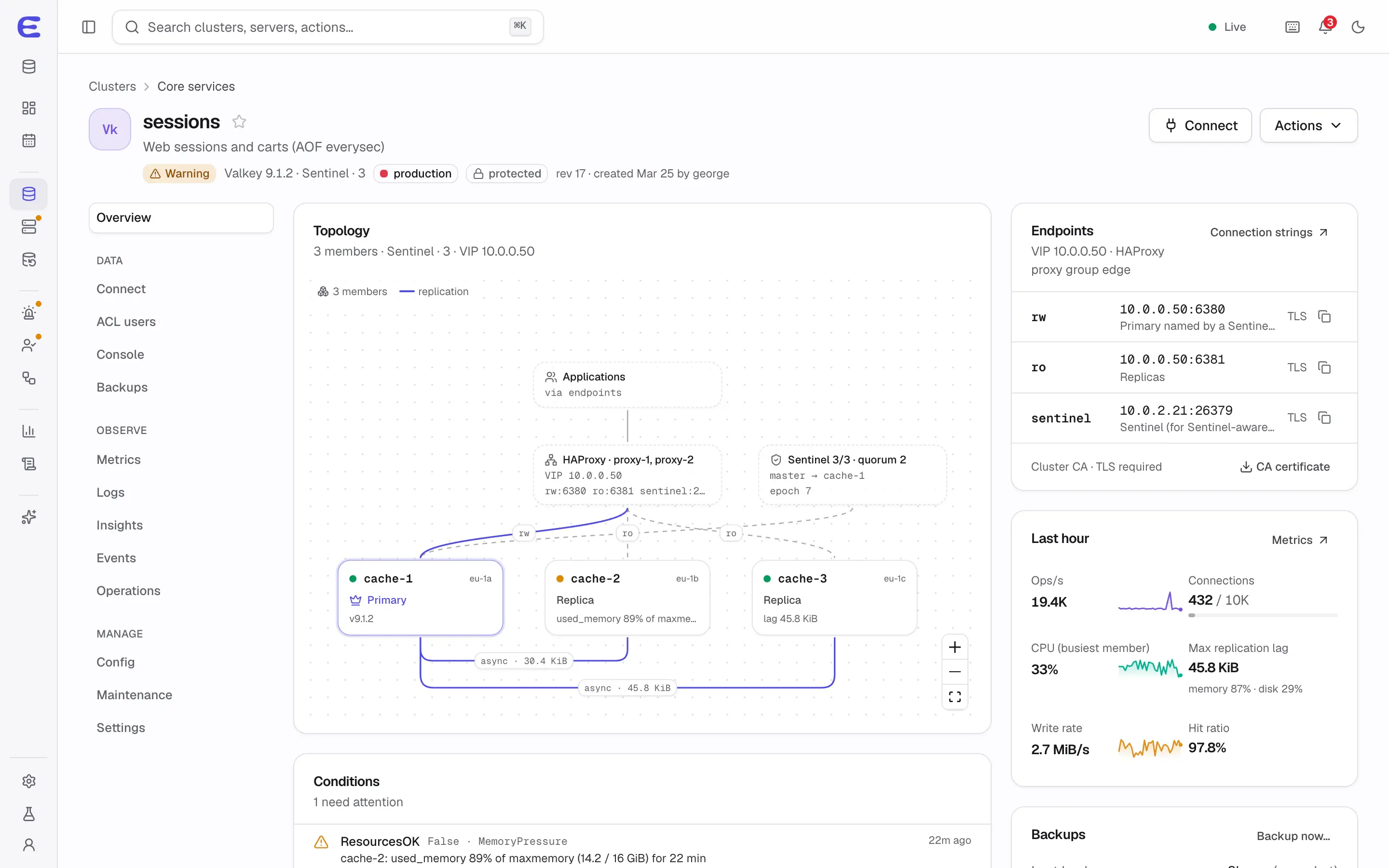Open the alerts siren icon in sidebar
This screenshot has height=868, width=1389.
(x=29, y=313)
